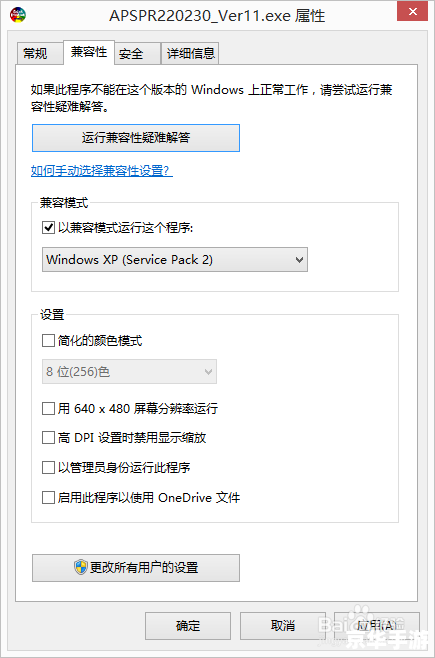
Task: Check run this program as administrator
Action: coord(48,467)
